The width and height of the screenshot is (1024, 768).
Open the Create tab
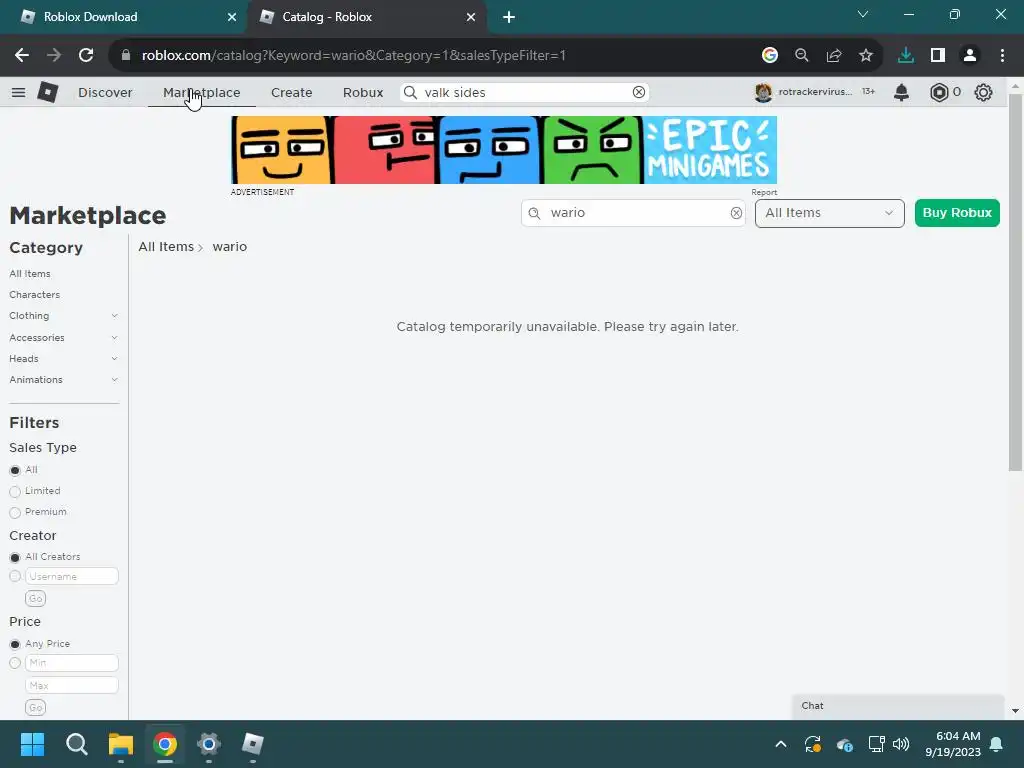(x=291, y=92)
